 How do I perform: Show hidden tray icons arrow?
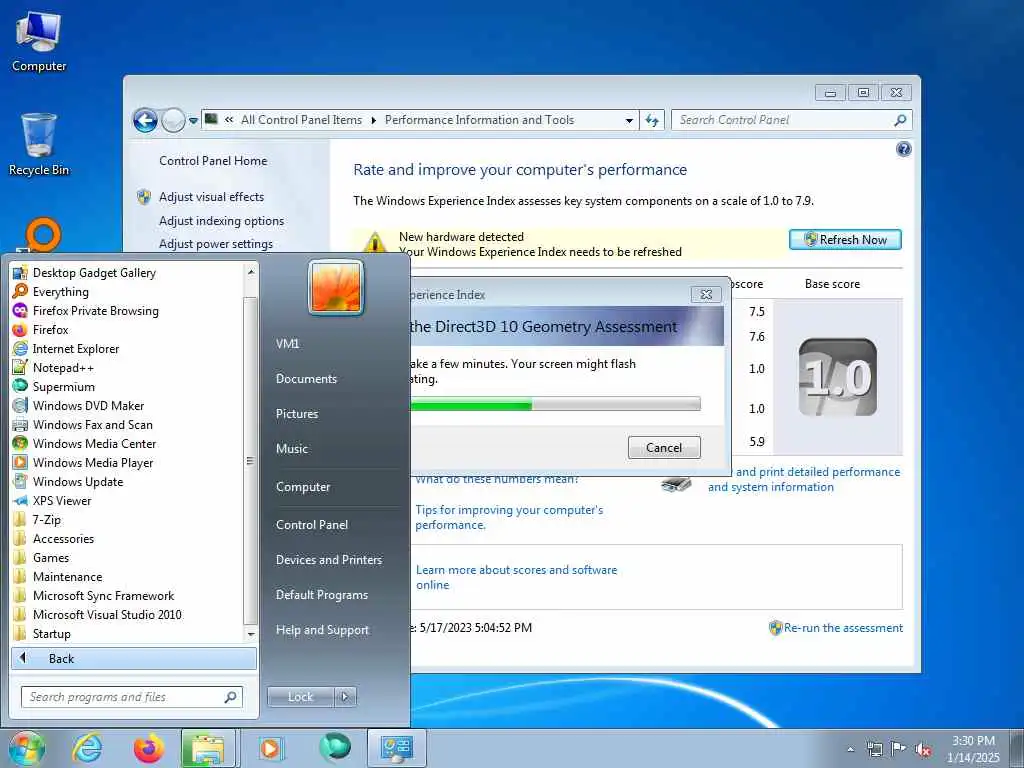[x=850, y=749]
